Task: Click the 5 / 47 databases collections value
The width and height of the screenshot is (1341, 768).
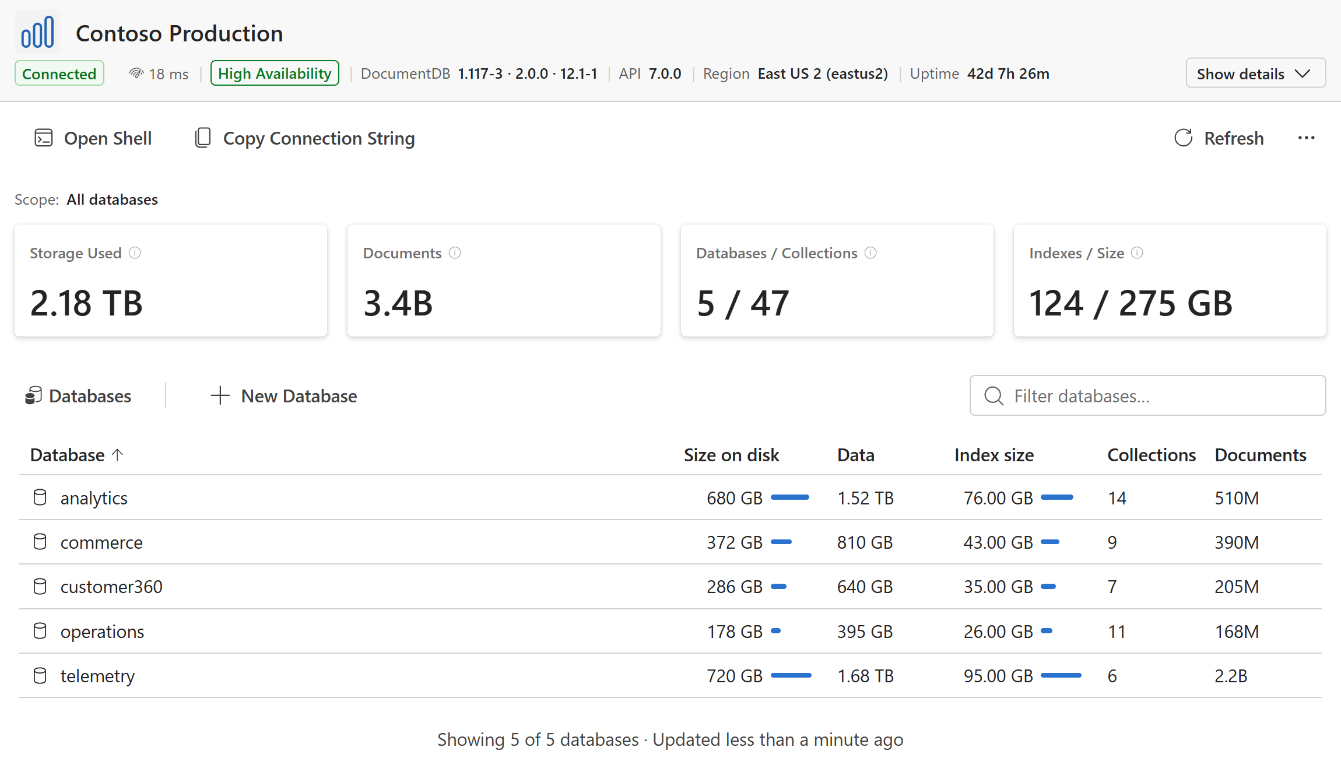Action: coord(743,303)
